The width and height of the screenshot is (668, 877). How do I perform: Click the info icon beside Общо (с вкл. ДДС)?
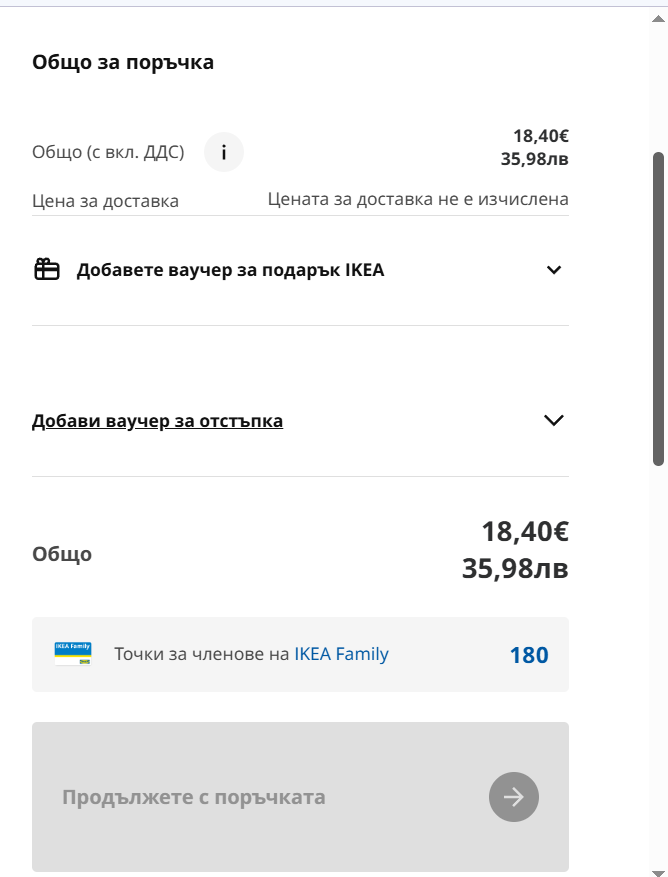tap(224, 153)
